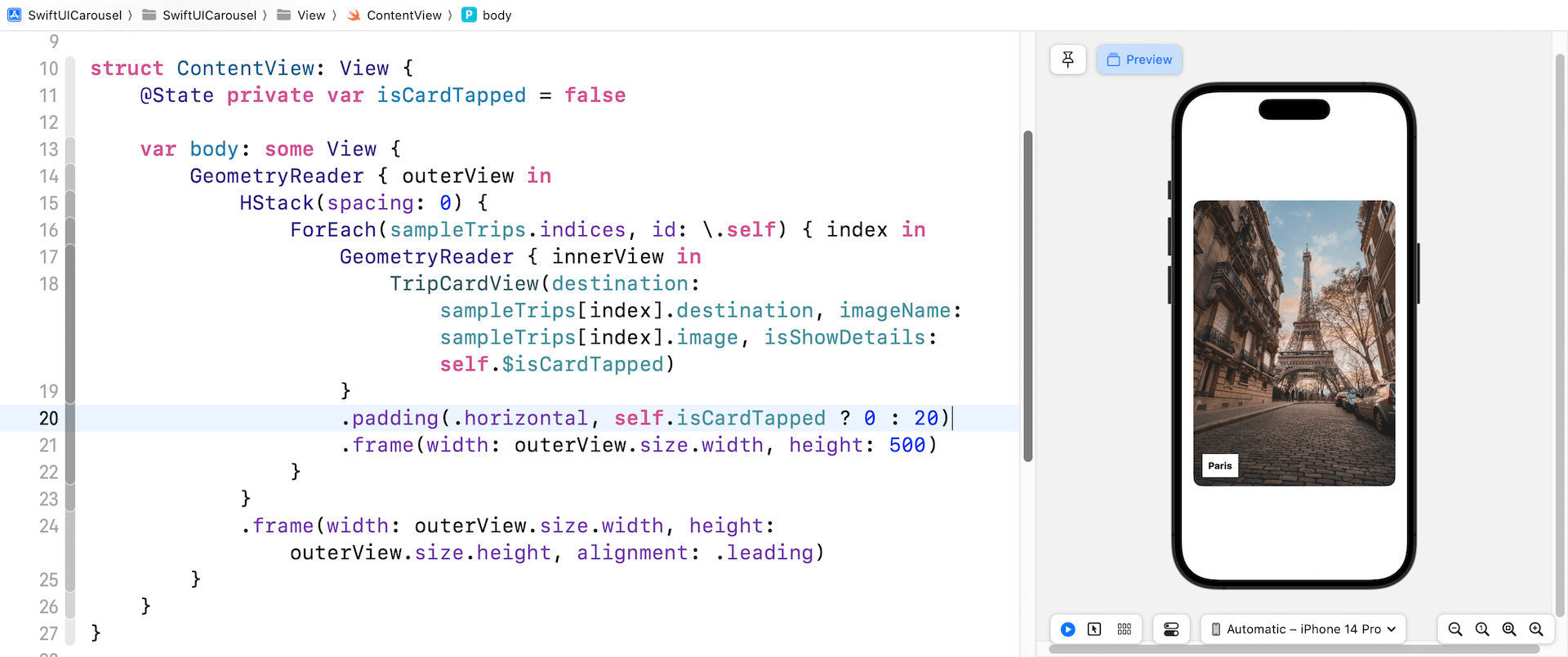Open canvas device settings toggles

click(1171, 629)
